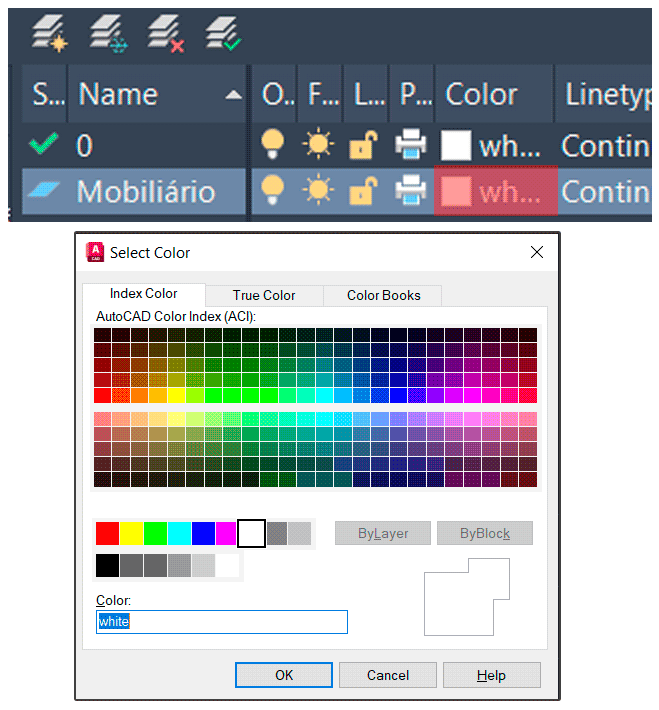Click the Color name input field
Screen dimensions: 659x710
(222, 622)
